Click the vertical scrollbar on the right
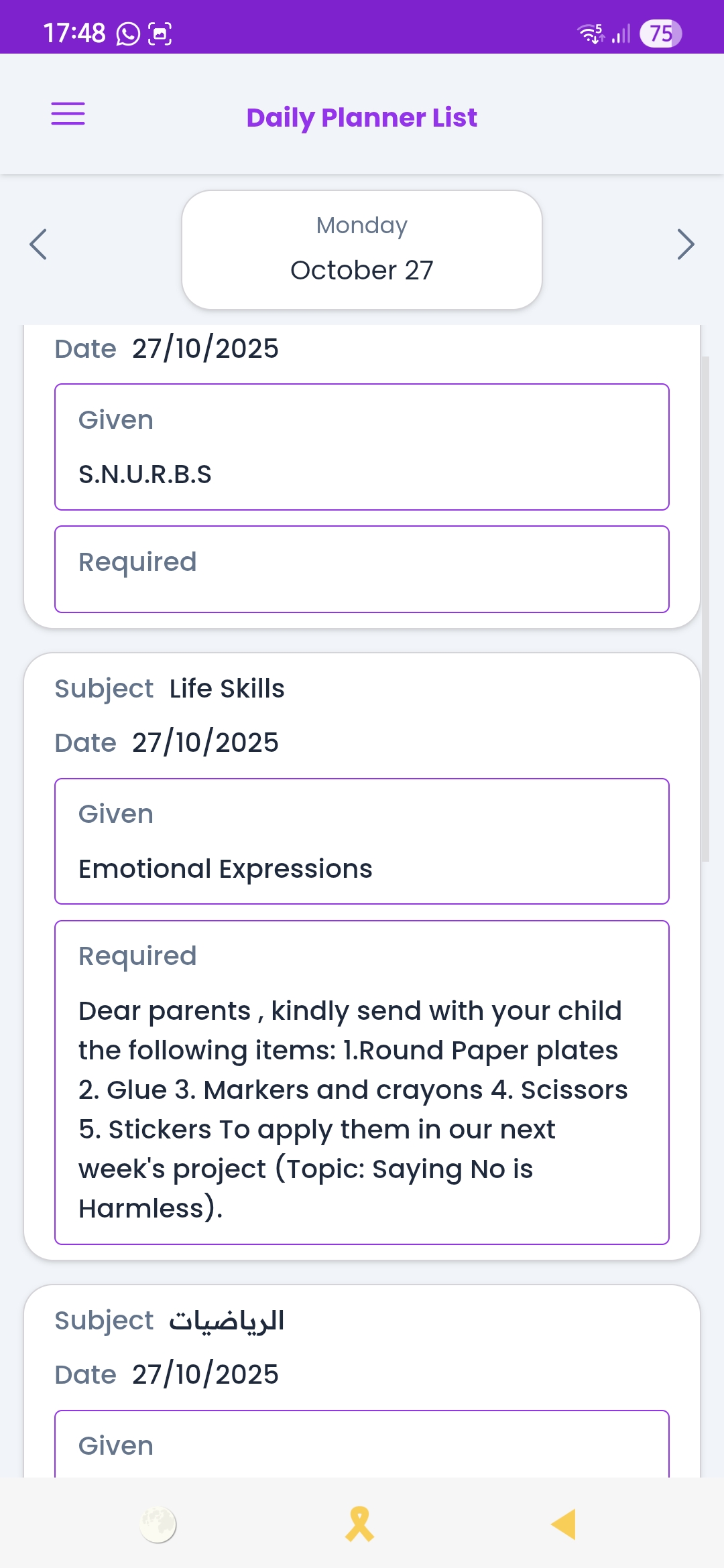This screenshot has height=1568, width=724. pyautogui.click(x=705, y=608)
